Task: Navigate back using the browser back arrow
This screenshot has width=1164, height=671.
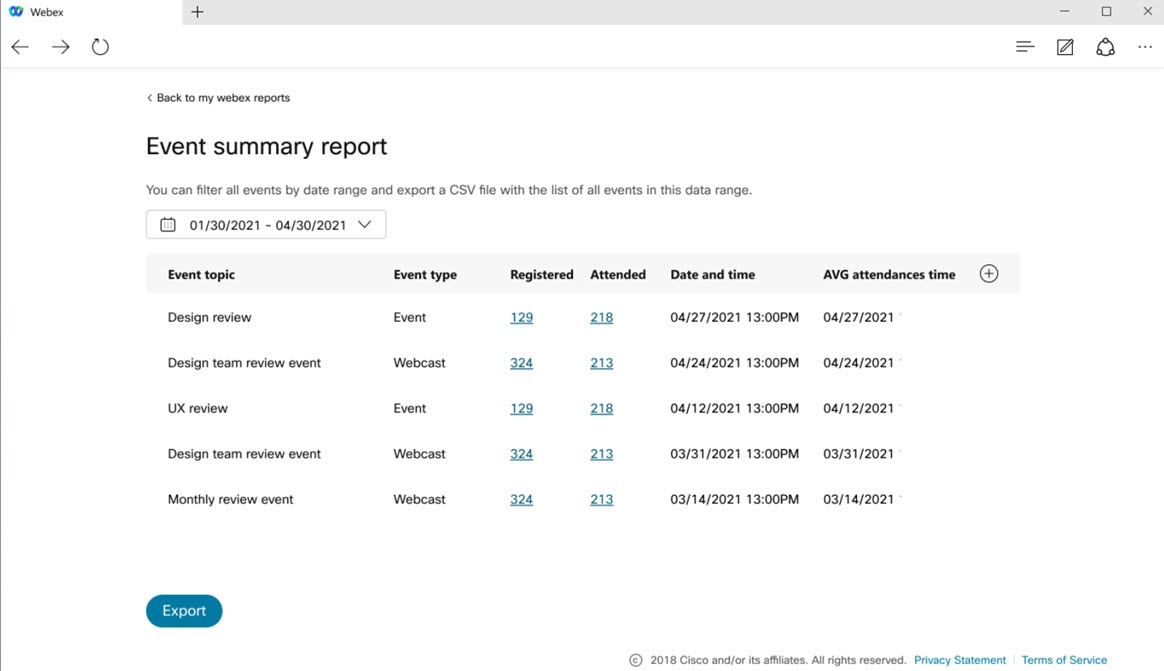Action: 20,46
